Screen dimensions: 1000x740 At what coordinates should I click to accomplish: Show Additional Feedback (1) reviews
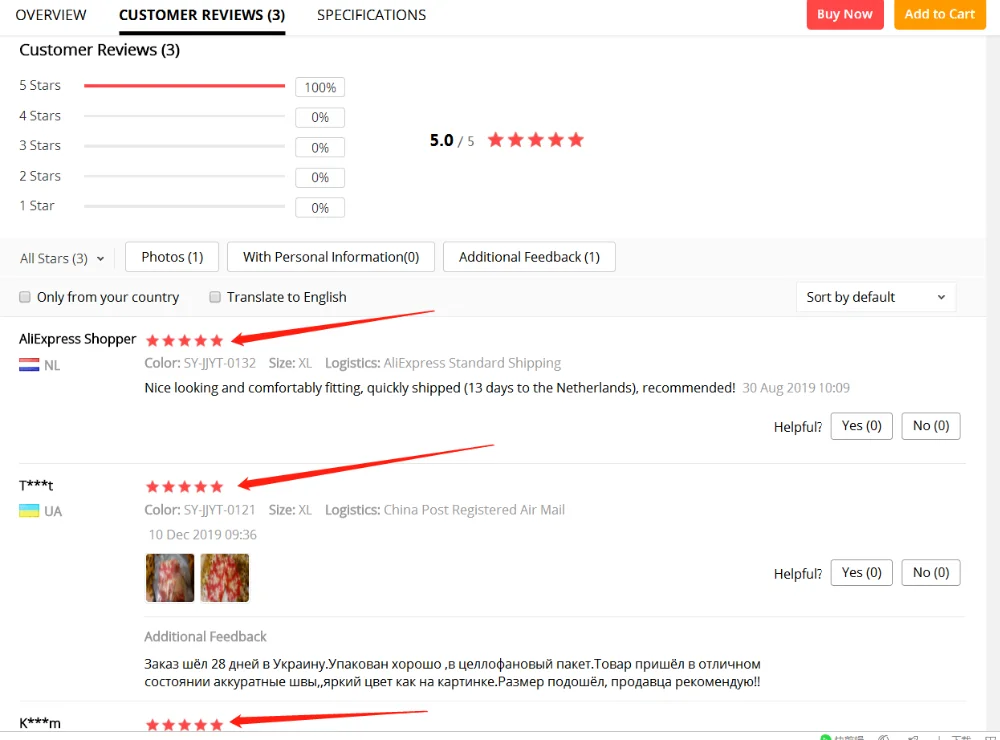pyautogui.click(x=529, y=257)
